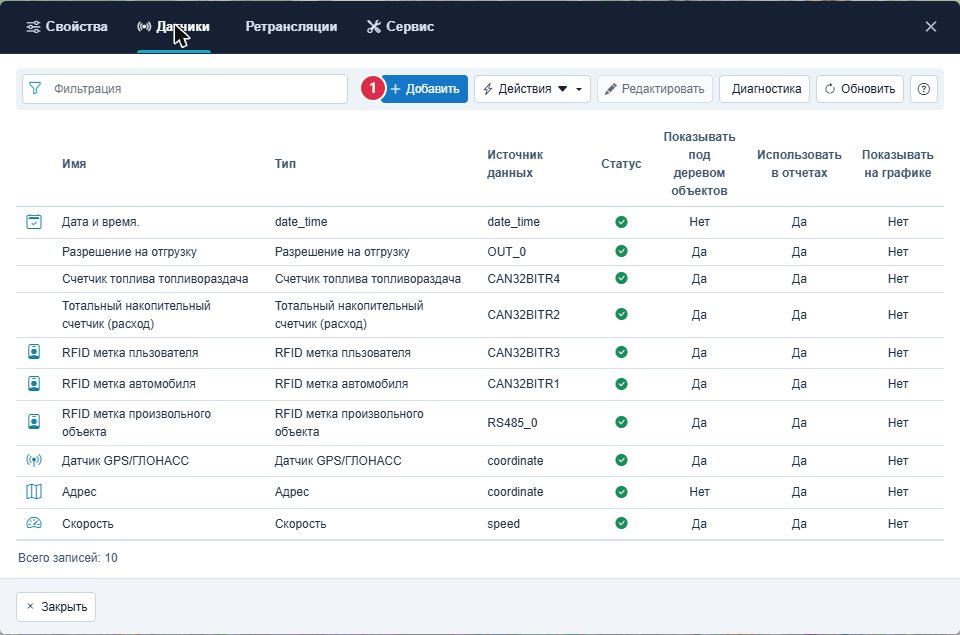The height and width of the screenshot is (635, 960).
Task: Click the green status check for Дата и время
Action: click(621, 222)
